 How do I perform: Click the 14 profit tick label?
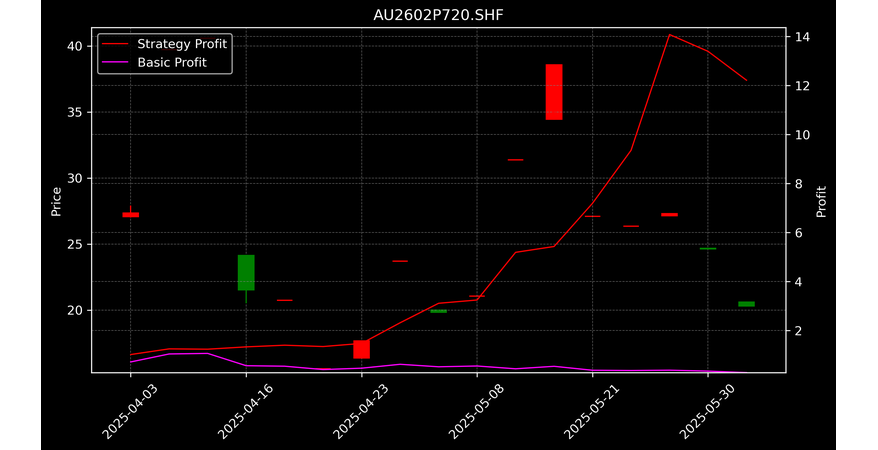pyautogui.click(x=801, y=37)
